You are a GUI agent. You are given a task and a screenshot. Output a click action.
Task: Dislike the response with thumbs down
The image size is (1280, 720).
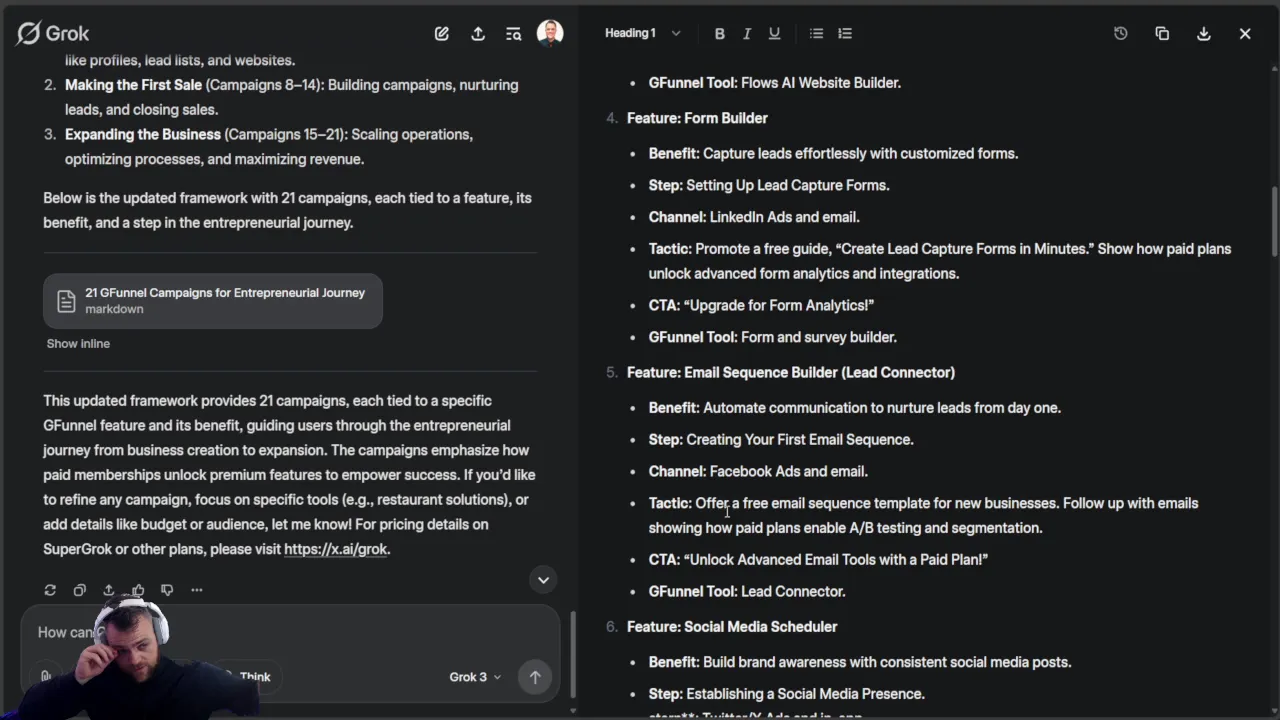(x=167, y=590)
